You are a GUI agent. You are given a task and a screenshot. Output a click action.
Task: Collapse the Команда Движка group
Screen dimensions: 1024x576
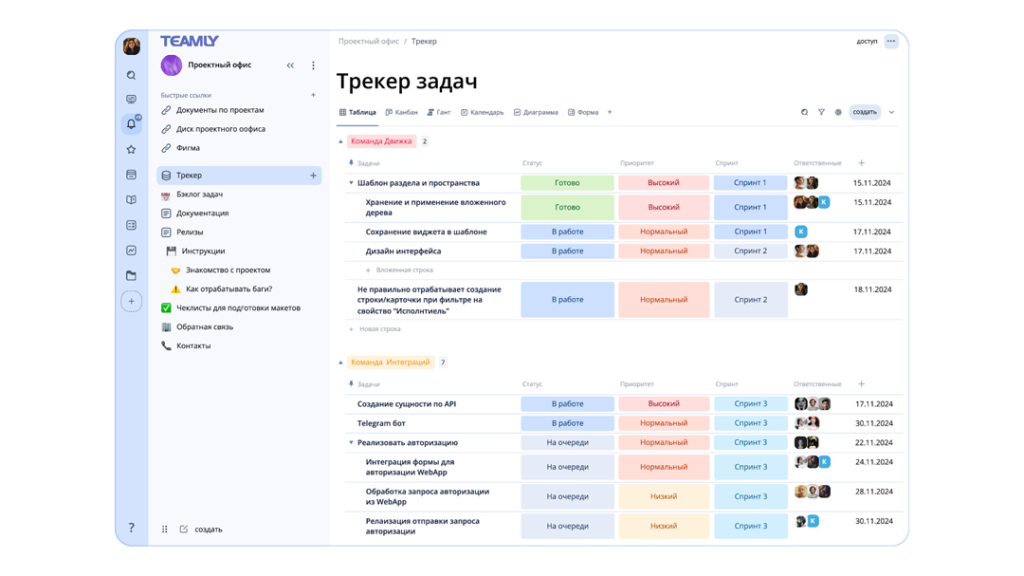click(341, 142)
